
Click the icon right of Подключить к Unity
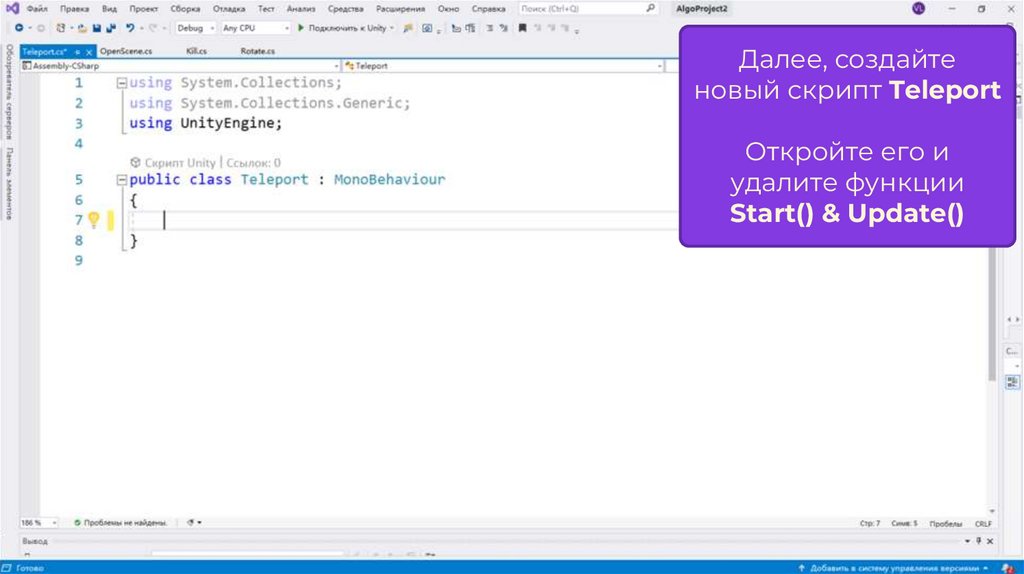pos(408,28)
